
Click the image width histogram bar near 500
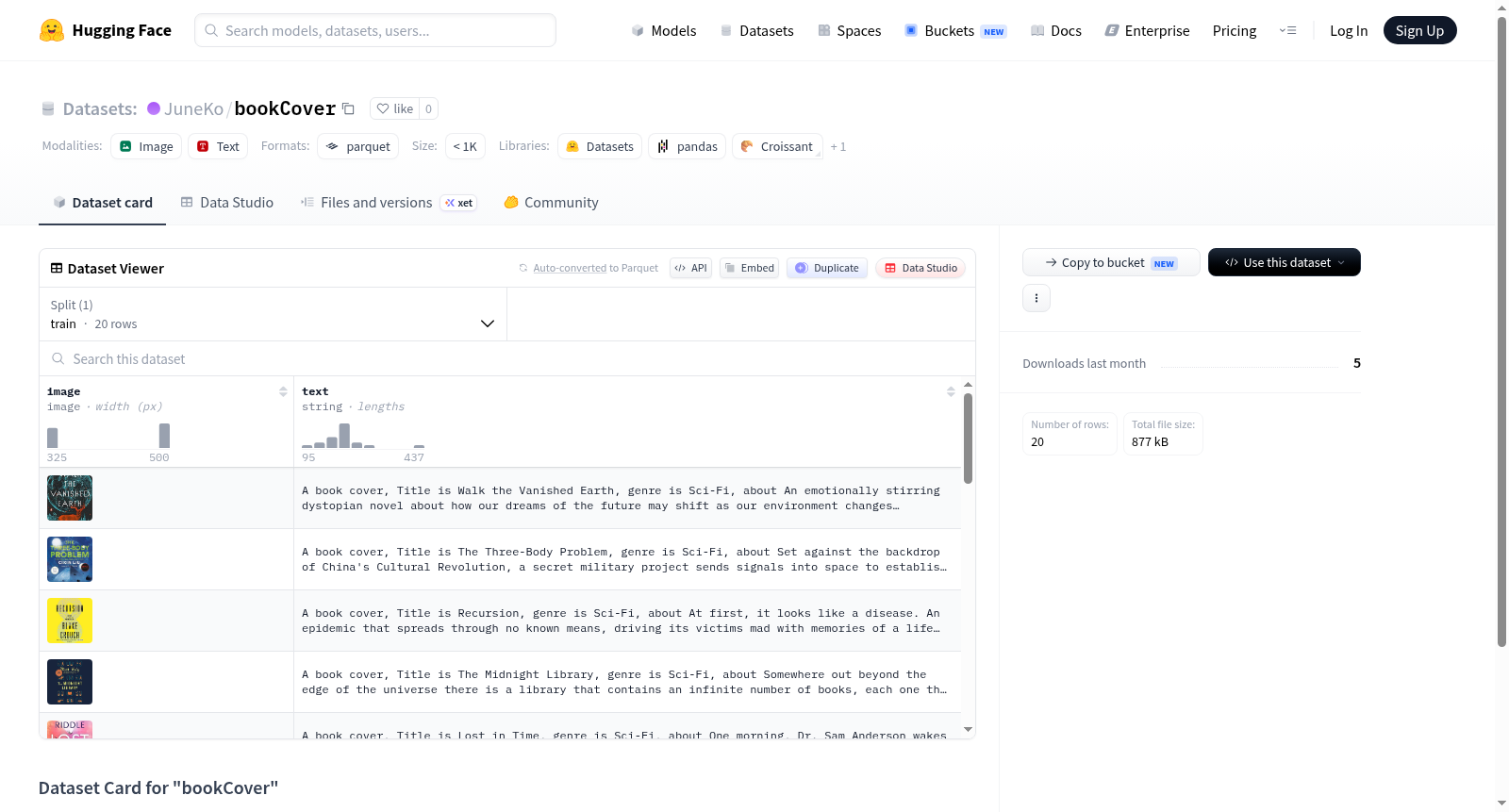[164, 436]
